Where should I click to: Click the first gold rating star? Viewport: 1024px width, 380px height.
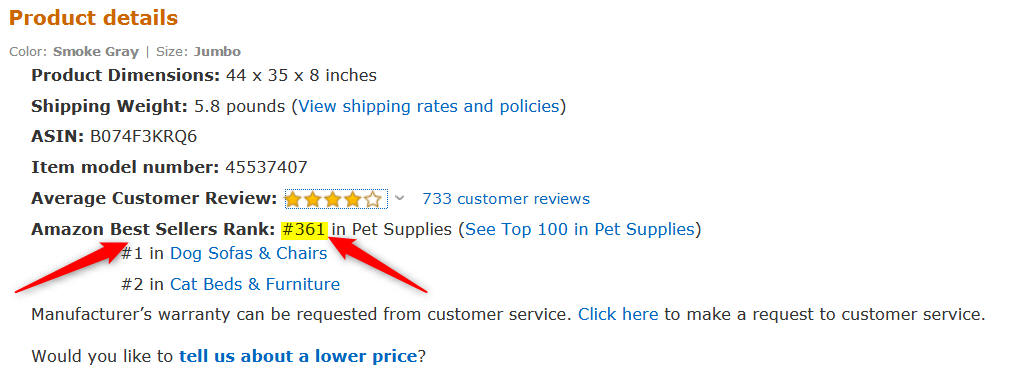click(x=294, y=199)
